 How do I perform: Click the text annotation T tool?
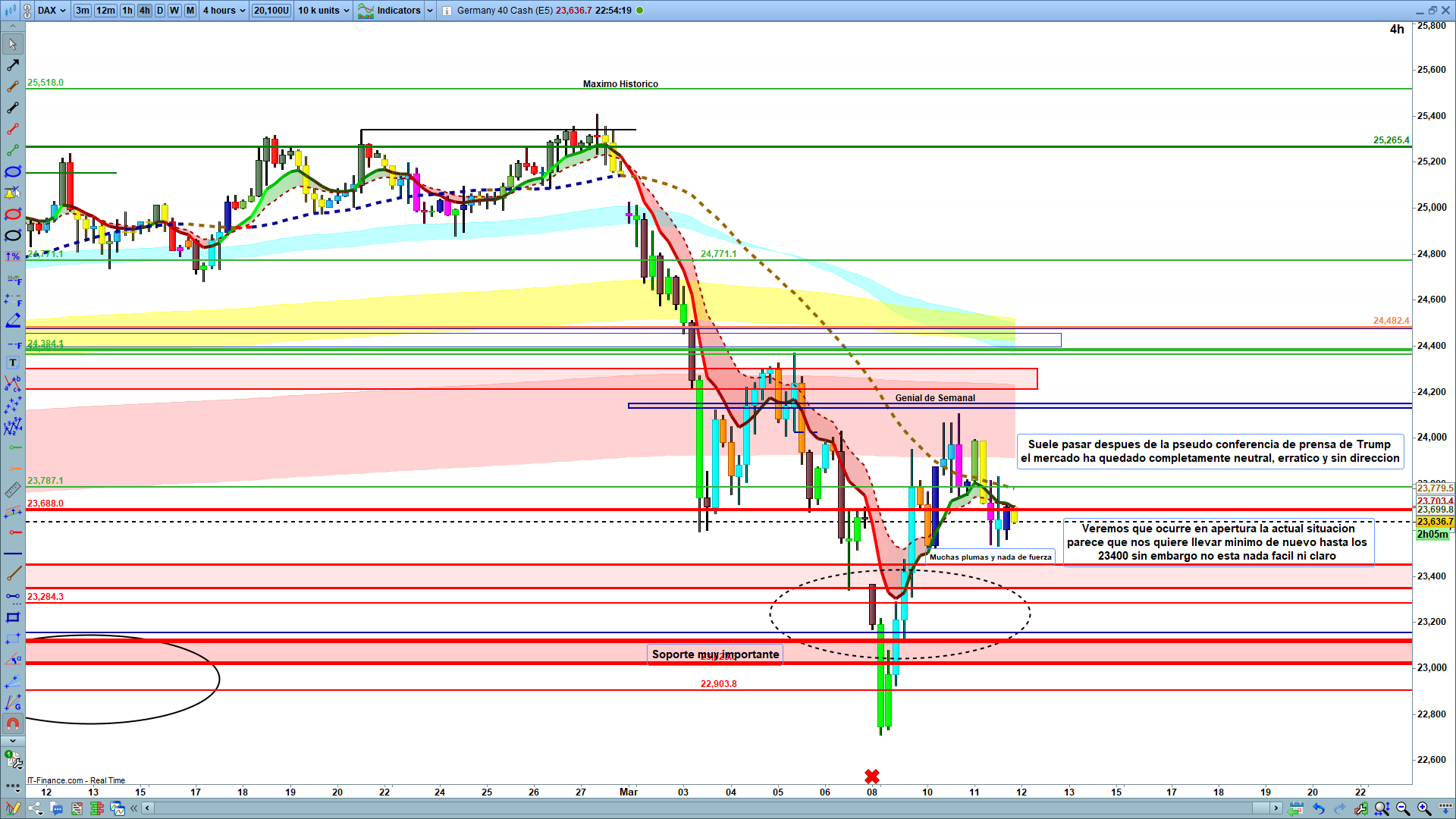pyautogui.click(x=12, y=362)
